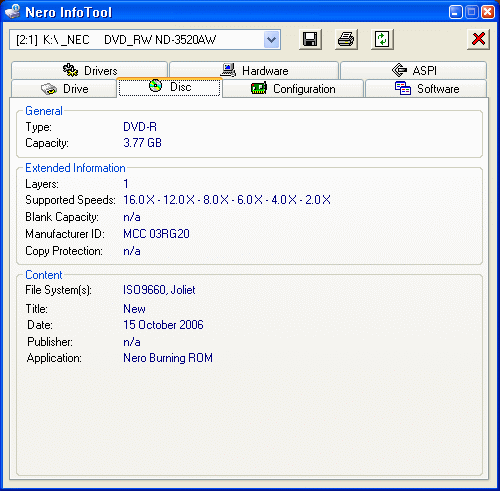
Task: Select the K:\ _NEC DVD_RW drive combo box
Action: [x=145, y=40]
